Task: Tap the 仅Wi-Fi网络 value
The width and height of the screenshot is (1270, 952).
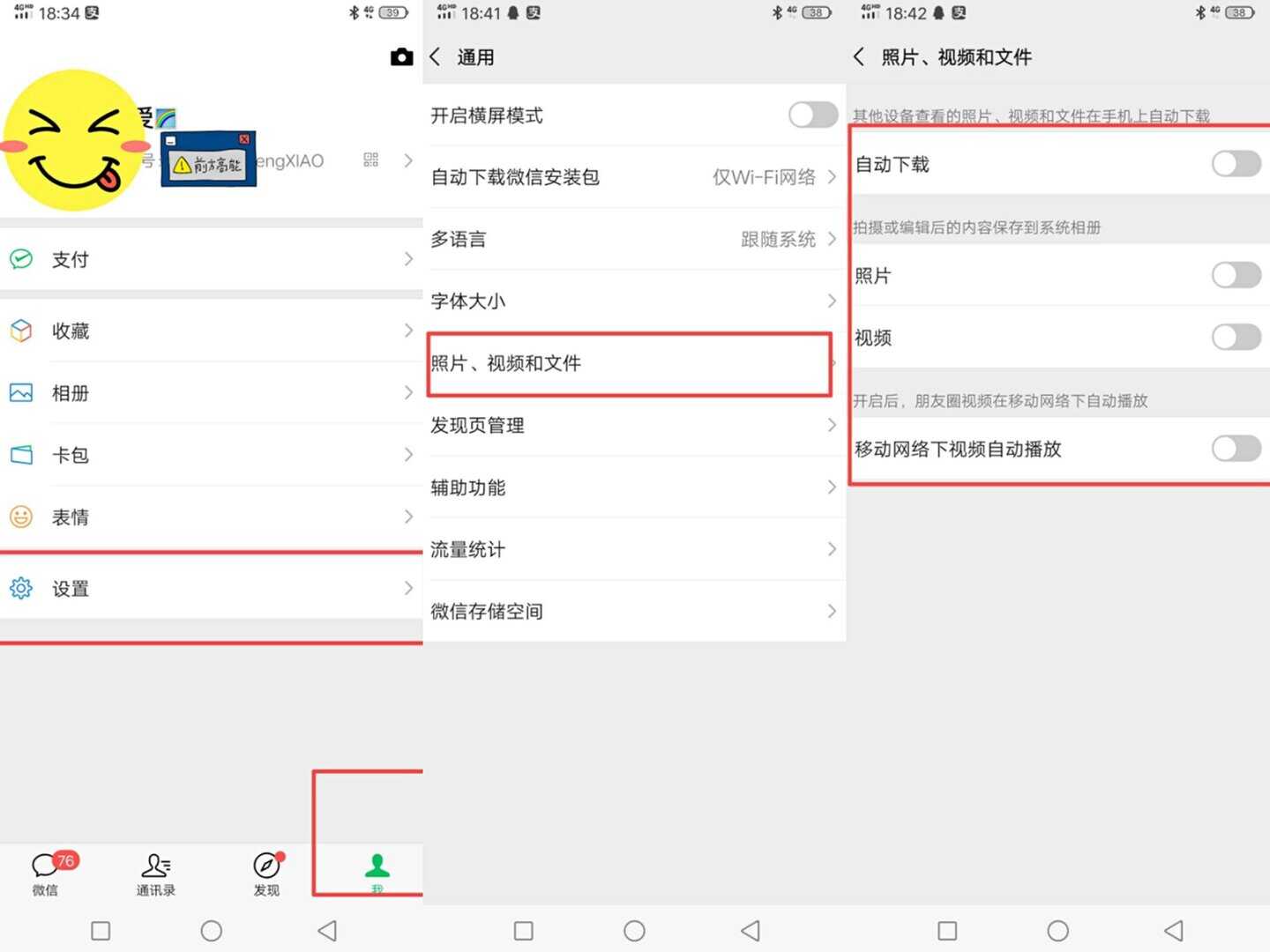Action: [x=764, y=177]
